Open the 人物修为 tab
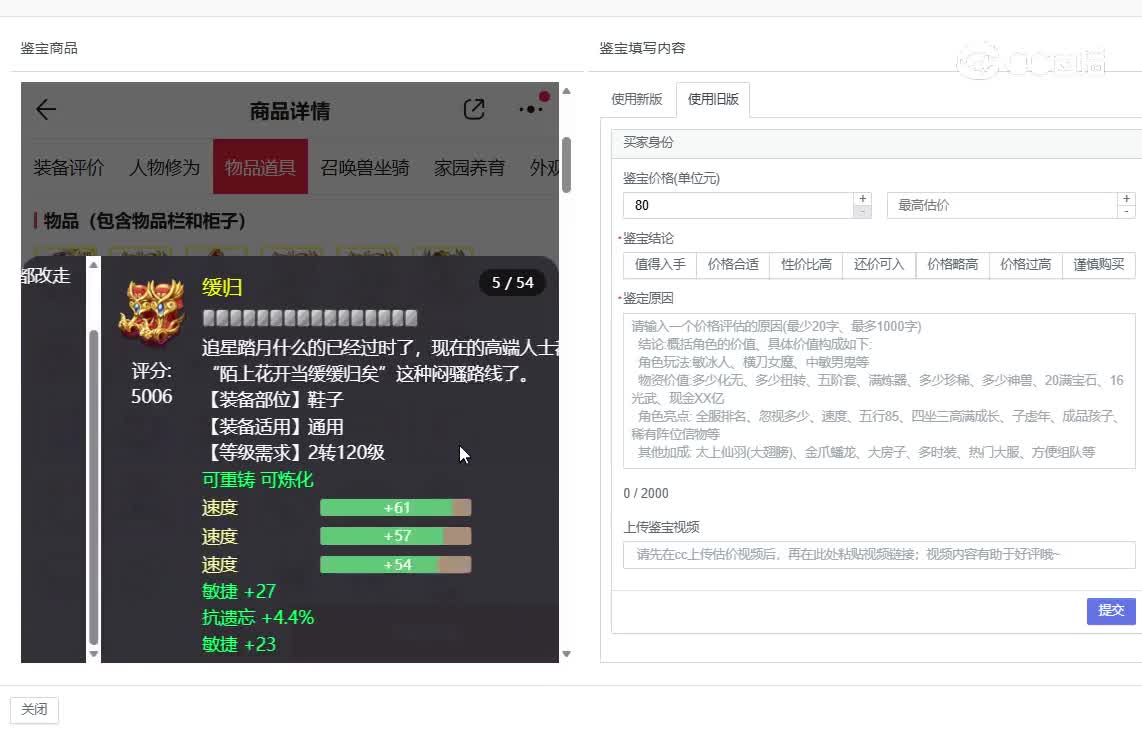The width and height of the screenshot is (1142, 730). 164,167
